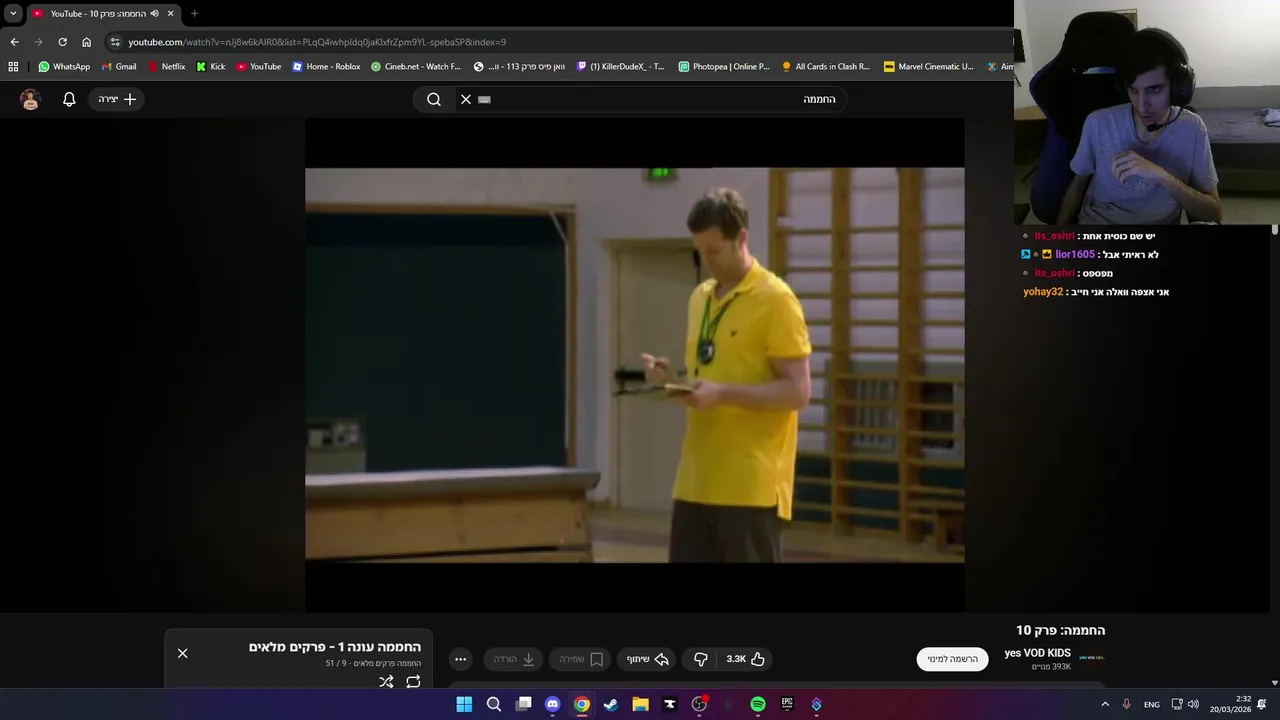Open the Windows Start menu
Screen dimensions: 1280x720
[464, 704]
